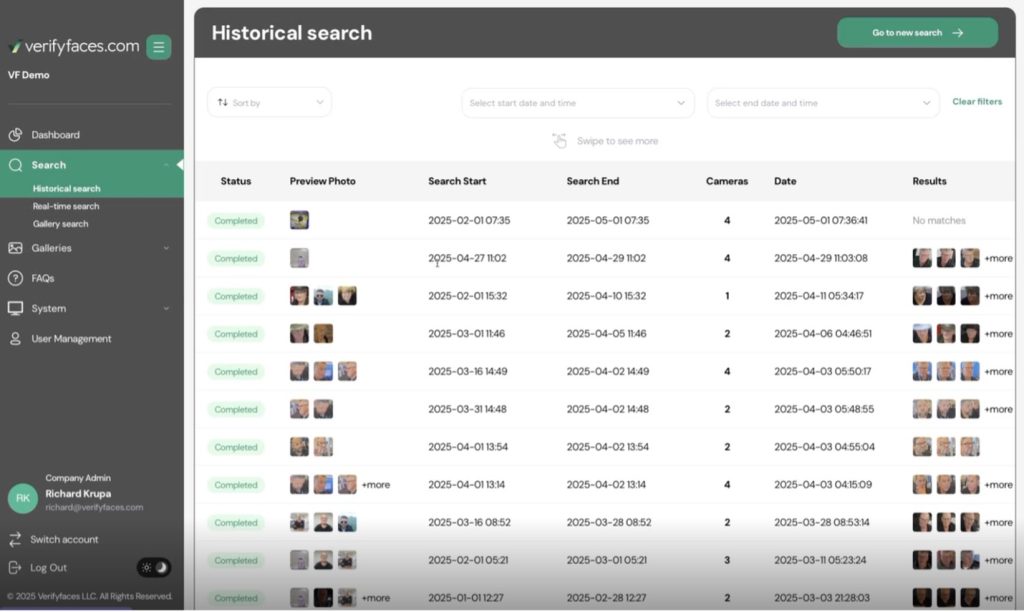The width and height of the screenshot is (1024, 612).
Task: Click the Status column header
Action: coord(236,182)
